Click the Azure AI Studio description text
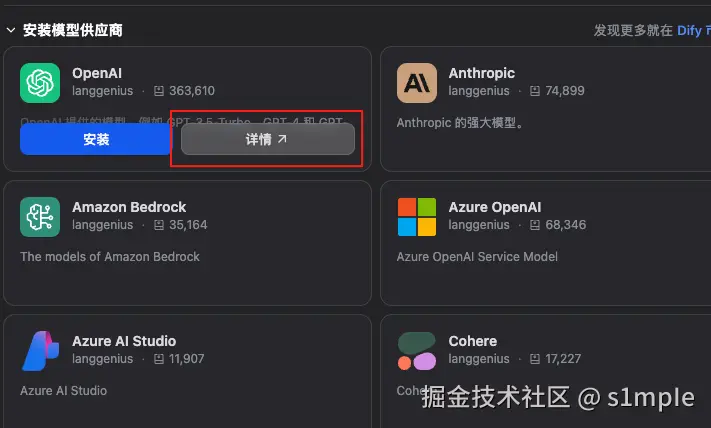 point(63,390)
